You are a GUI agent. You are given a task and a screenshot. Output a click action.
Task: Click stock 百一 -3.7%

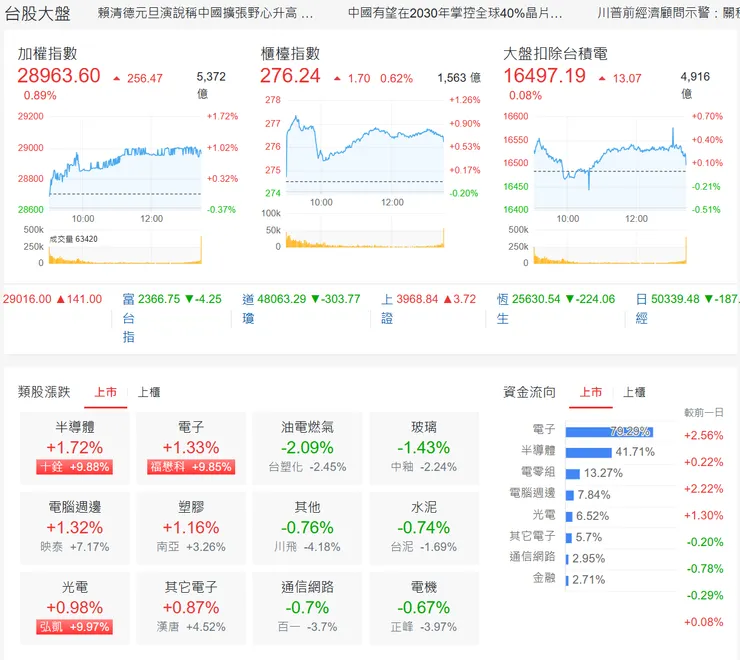tap(307, 627)
